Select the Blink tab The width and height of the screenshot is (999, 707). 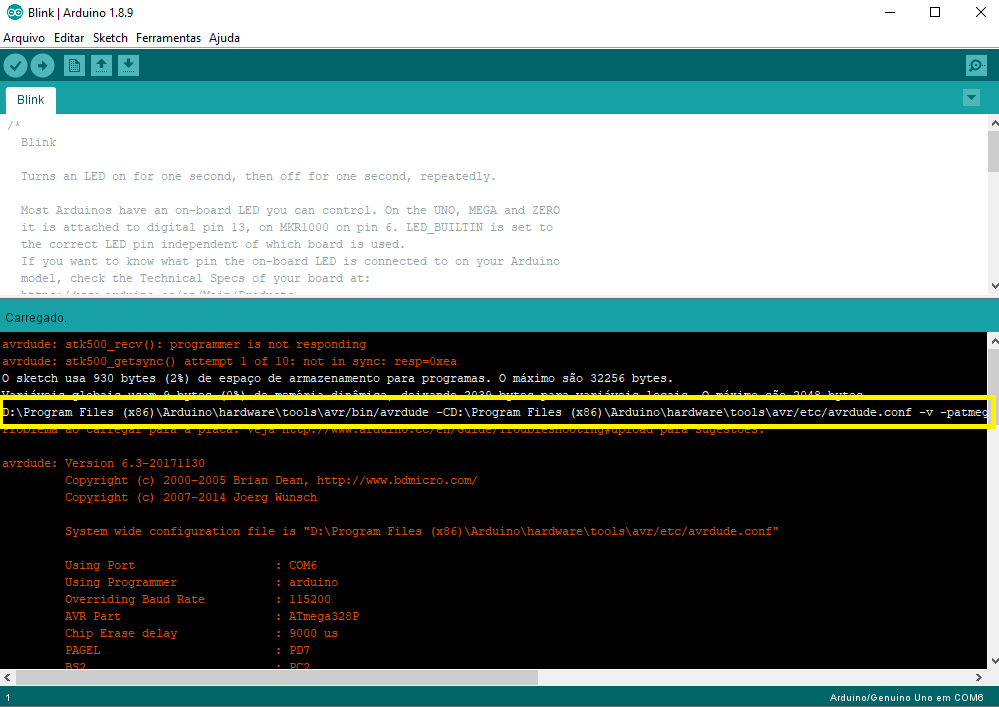(31, 100)
